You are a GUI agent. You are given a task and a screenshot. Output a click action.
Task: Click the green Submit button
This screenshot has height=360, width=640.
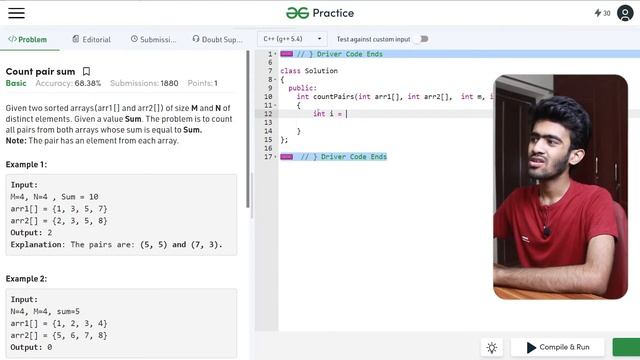pyautogui.click(x=626, y=347)
